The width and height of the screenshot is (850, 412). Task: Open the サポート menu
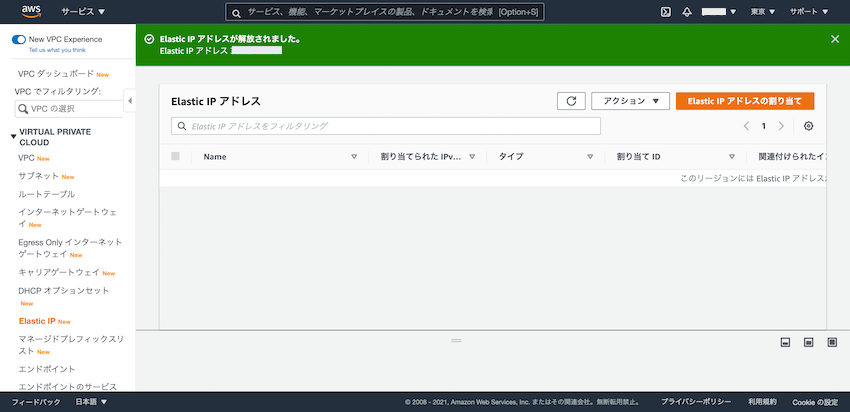click(x=809, y=11)
